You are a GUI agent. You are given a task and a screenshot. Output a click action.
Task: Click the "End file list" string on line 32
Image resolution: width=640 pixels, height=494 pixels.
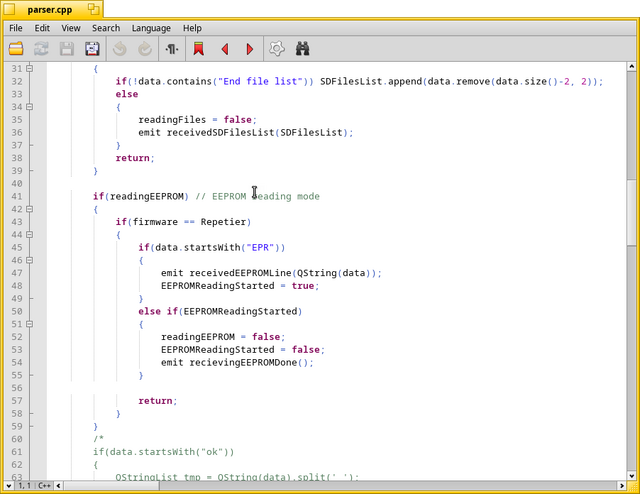260,81
